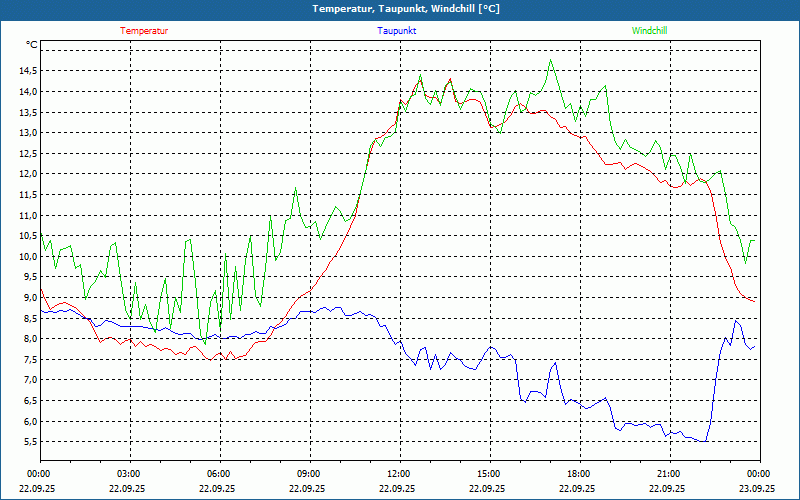Click the chart title bar text

click(x=400, y=9)
